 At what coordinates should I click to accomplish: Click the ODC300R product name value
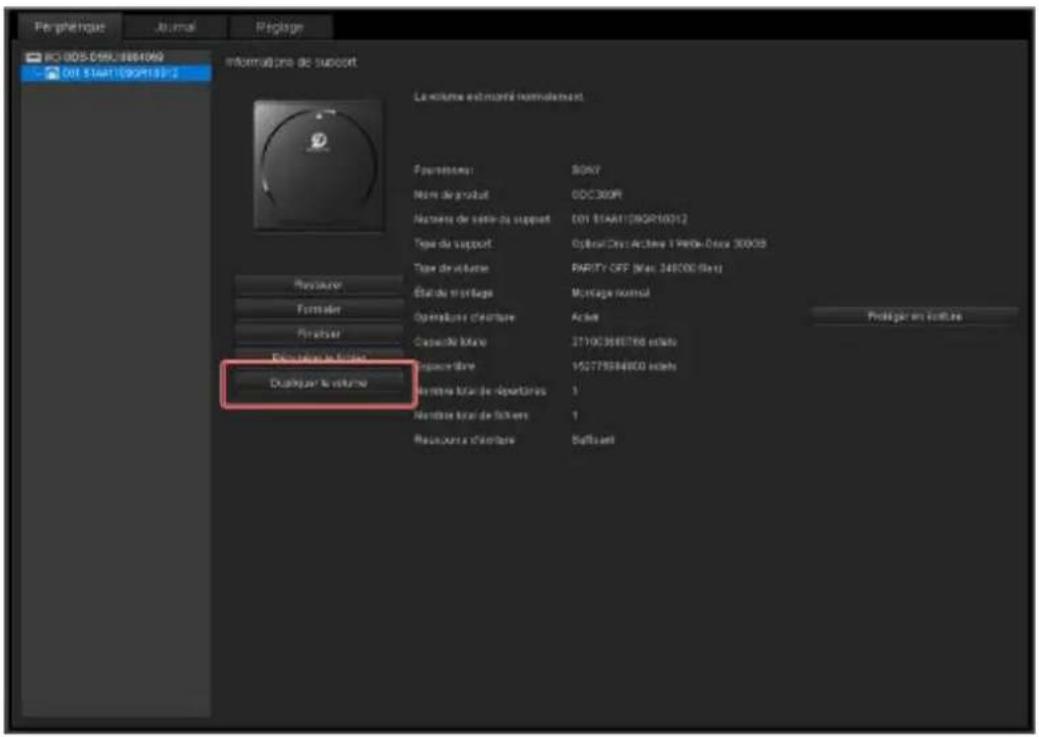tap(596, 194)
